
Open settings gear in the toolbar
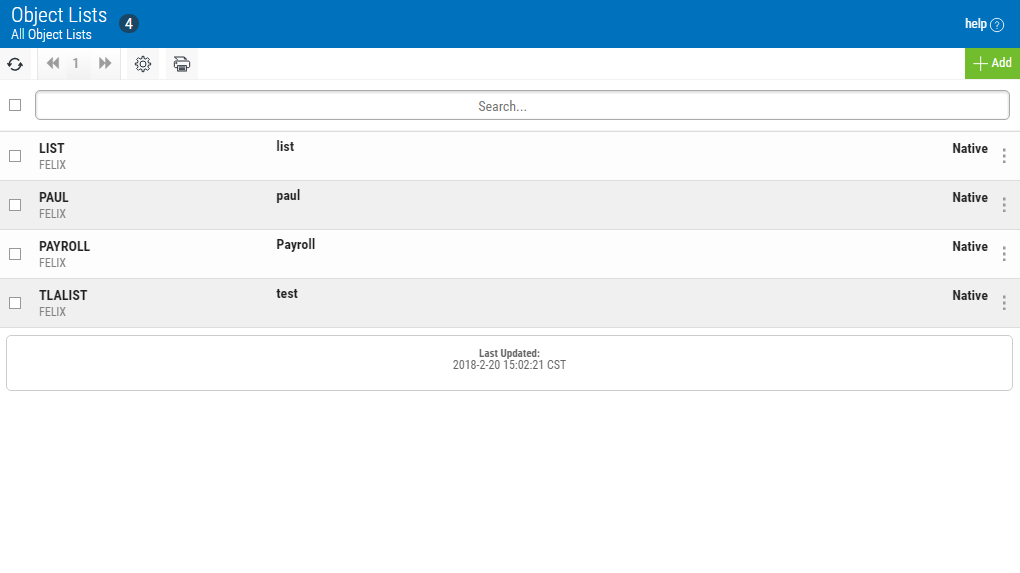click(x=143, y=64)
